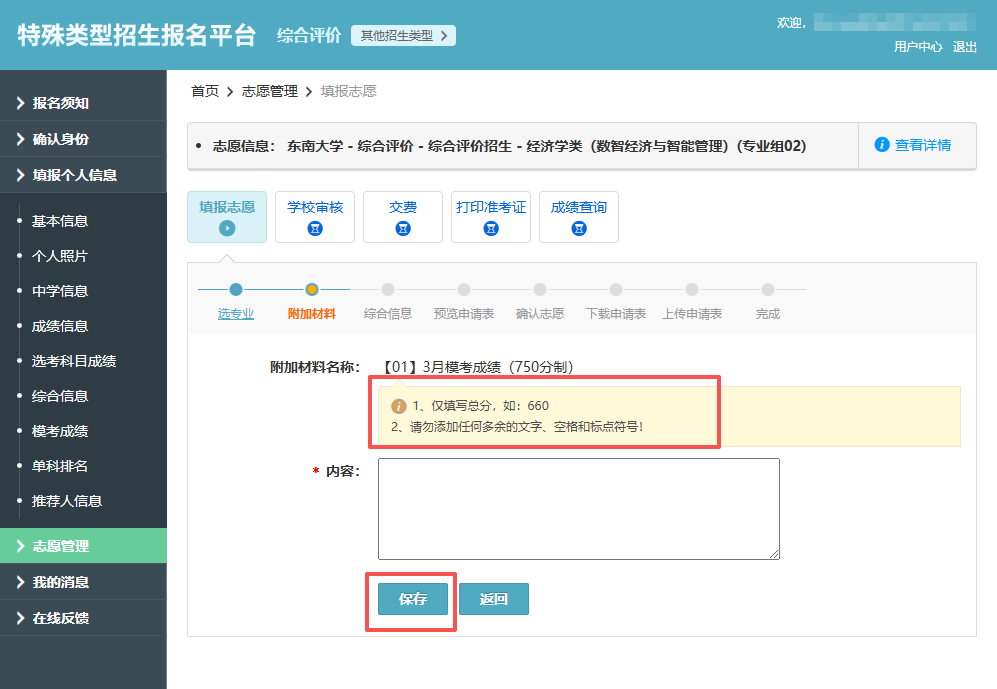
Task: Click the 综合评价 header label
Action: 309,36
